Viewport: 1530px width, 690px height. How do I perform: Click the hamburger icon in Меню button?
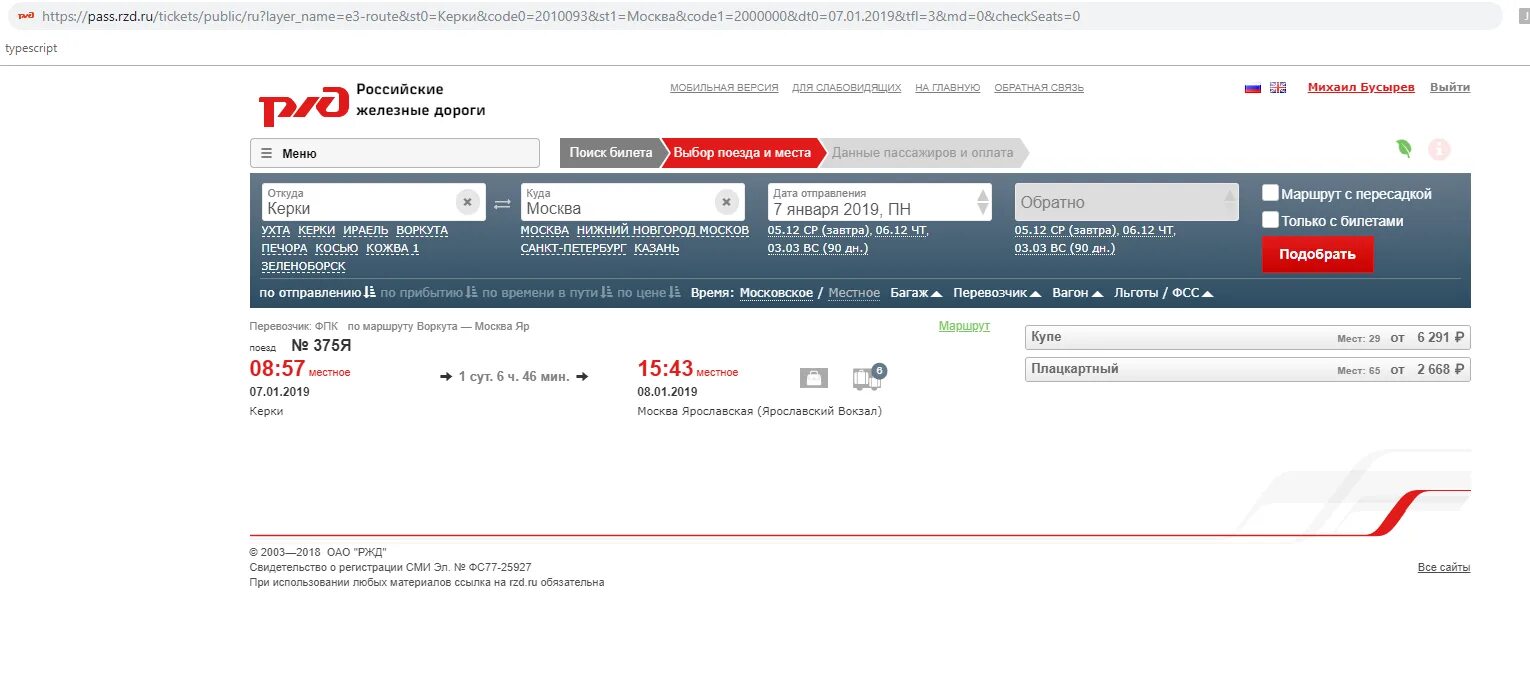click(267, 153)
